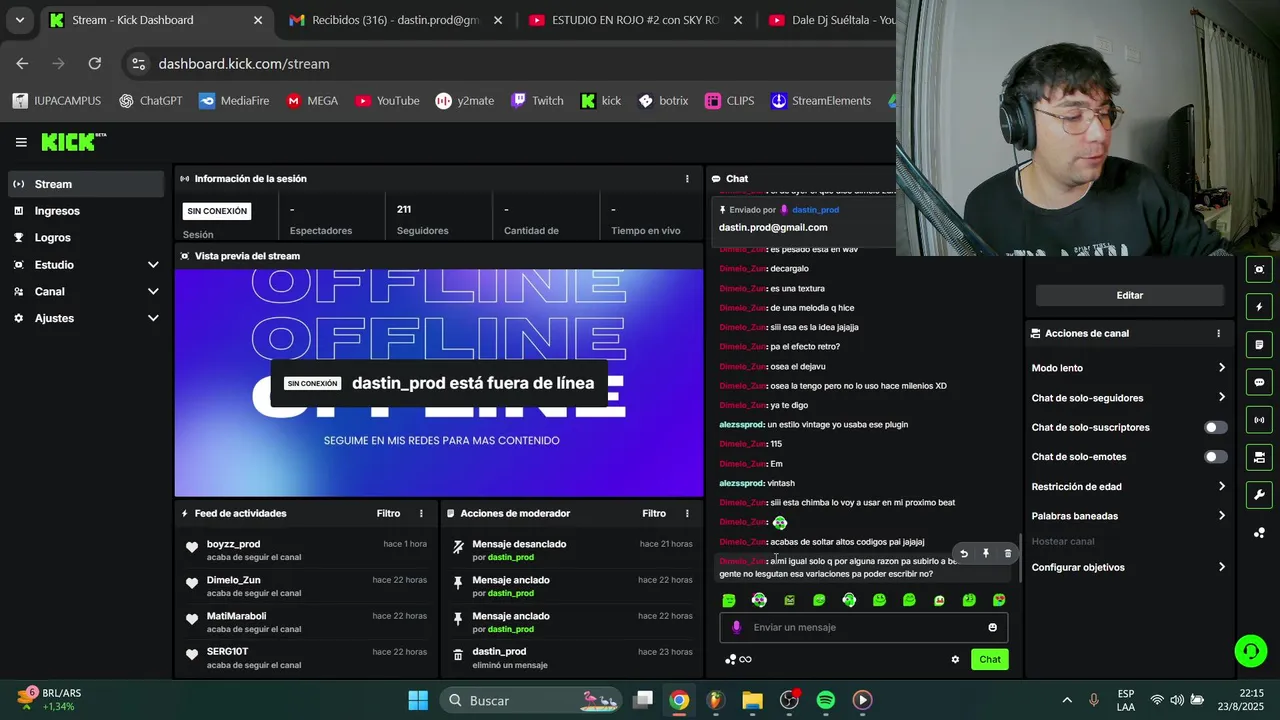Toggle Chat de solo-suscriptores switch
The image size is (1280, 720).
[x=1215, y=427]
